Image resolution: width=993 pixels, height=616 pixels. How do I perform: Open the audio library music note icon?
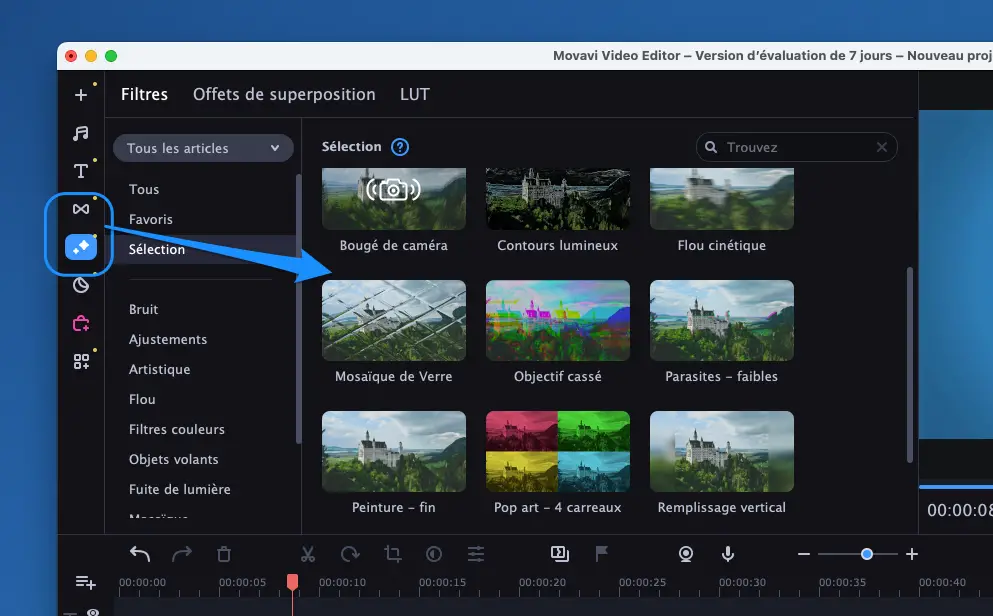pyautogui.click(x=81, y=133)
